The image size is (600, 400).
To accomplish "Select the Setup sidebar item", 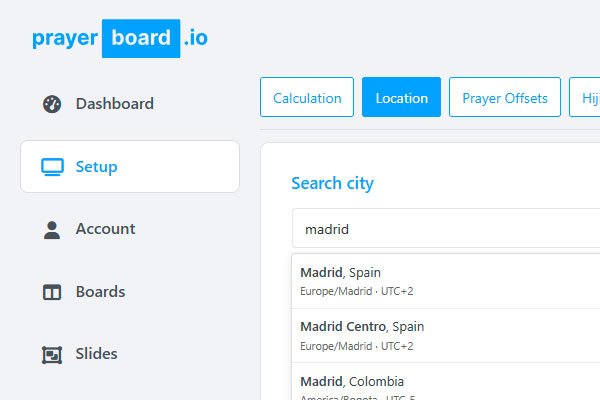I will 130,167.
